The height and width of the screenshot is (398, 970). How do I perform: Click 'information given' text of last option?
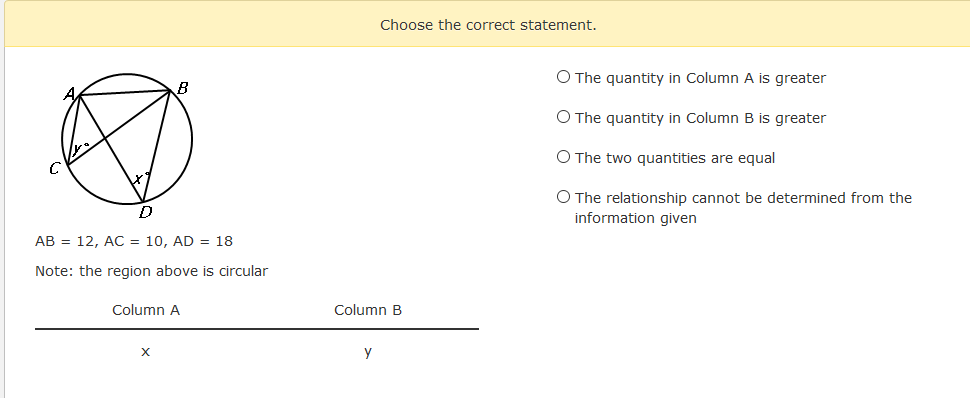635,218
